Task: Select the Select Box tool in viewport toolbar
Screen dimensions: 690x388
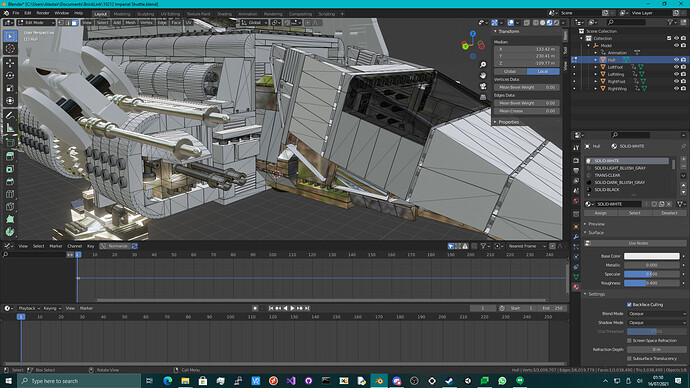Action: [10, 36]
